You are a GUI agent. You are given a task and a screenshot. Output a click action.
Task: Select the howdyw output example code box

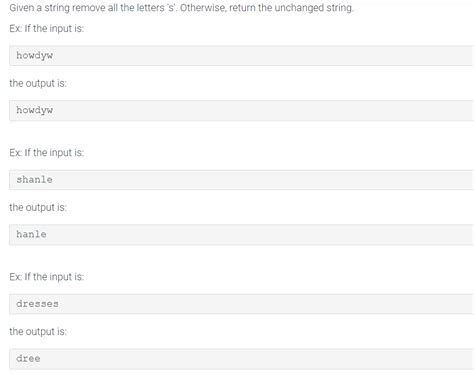(241, 110)
